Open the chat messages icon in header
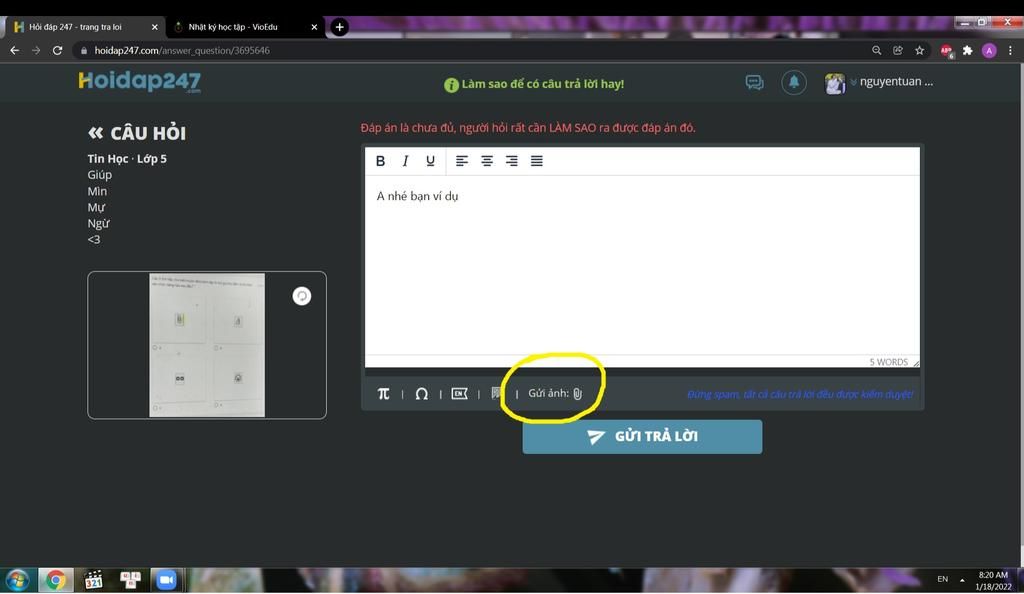This screenshot has height=594, width=1024. [754, 82]
